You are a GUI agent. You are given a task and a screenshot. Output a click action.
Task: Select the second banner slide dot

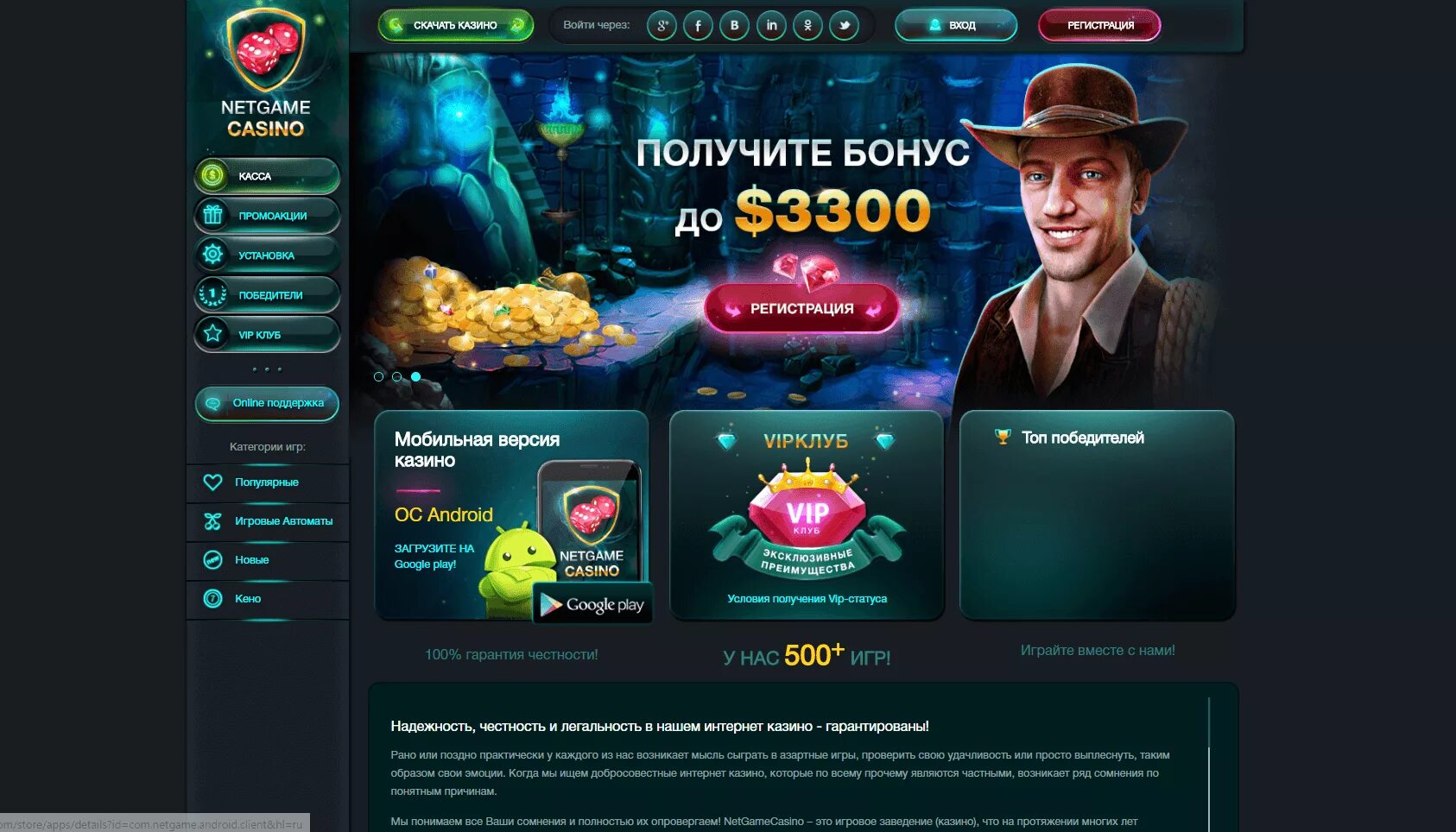click(396, 377)
